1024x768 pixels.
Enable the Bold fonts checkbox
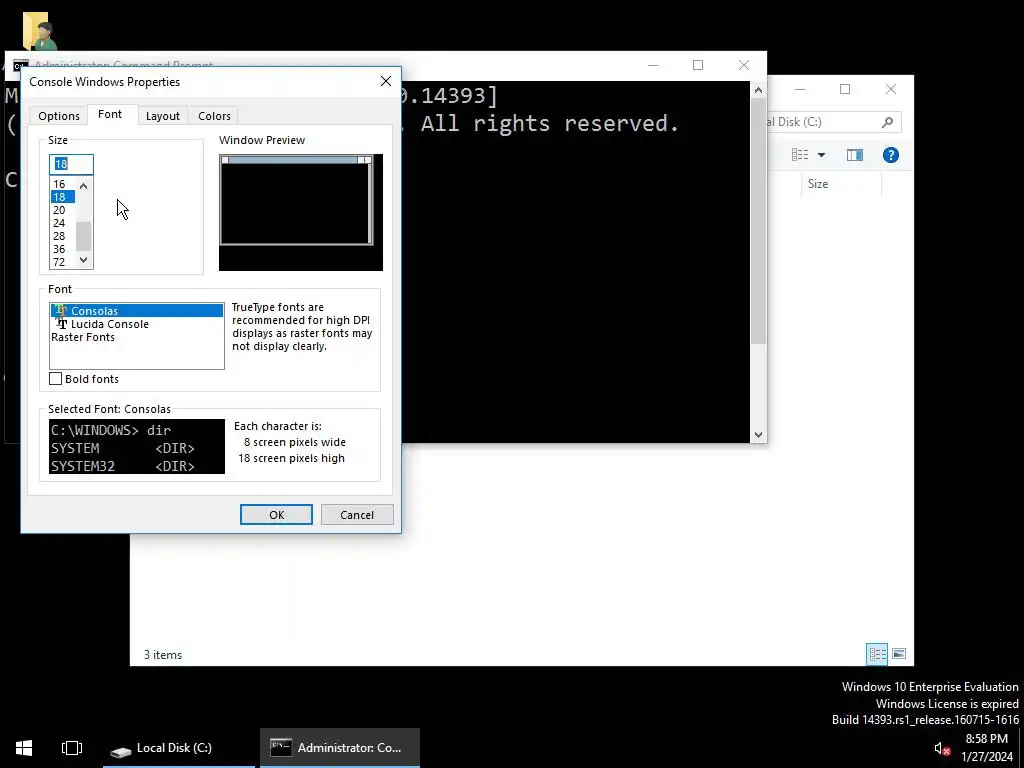pos(56,379)
